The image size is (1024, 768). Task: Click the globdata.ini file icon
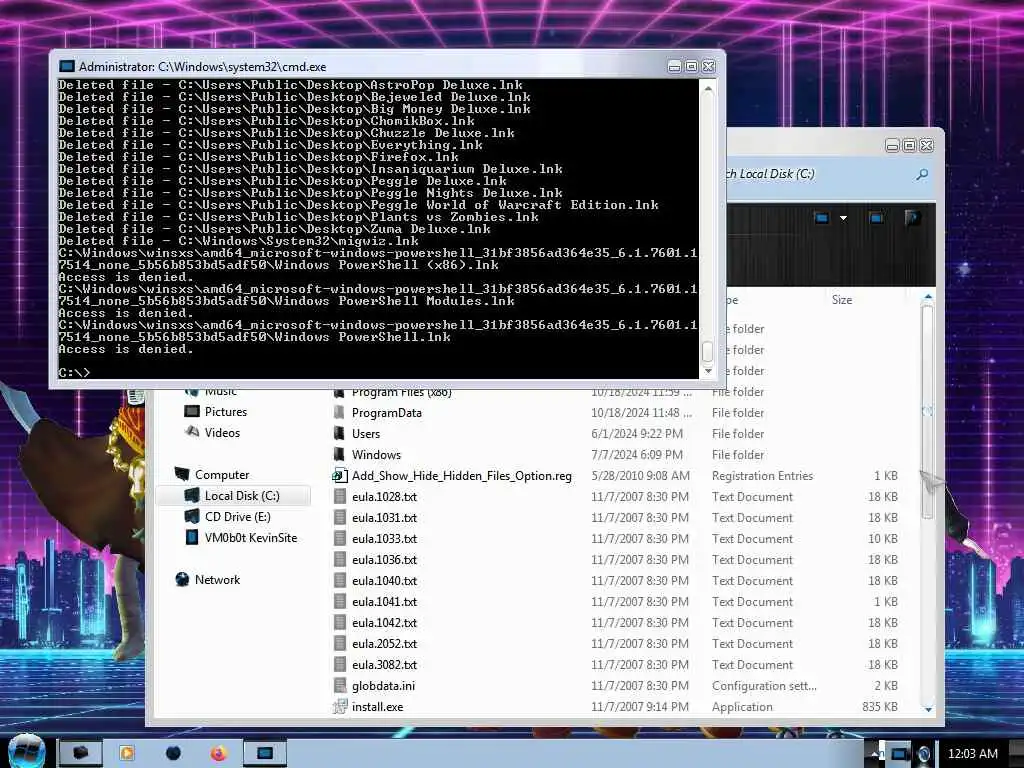[x=340, y=686]
